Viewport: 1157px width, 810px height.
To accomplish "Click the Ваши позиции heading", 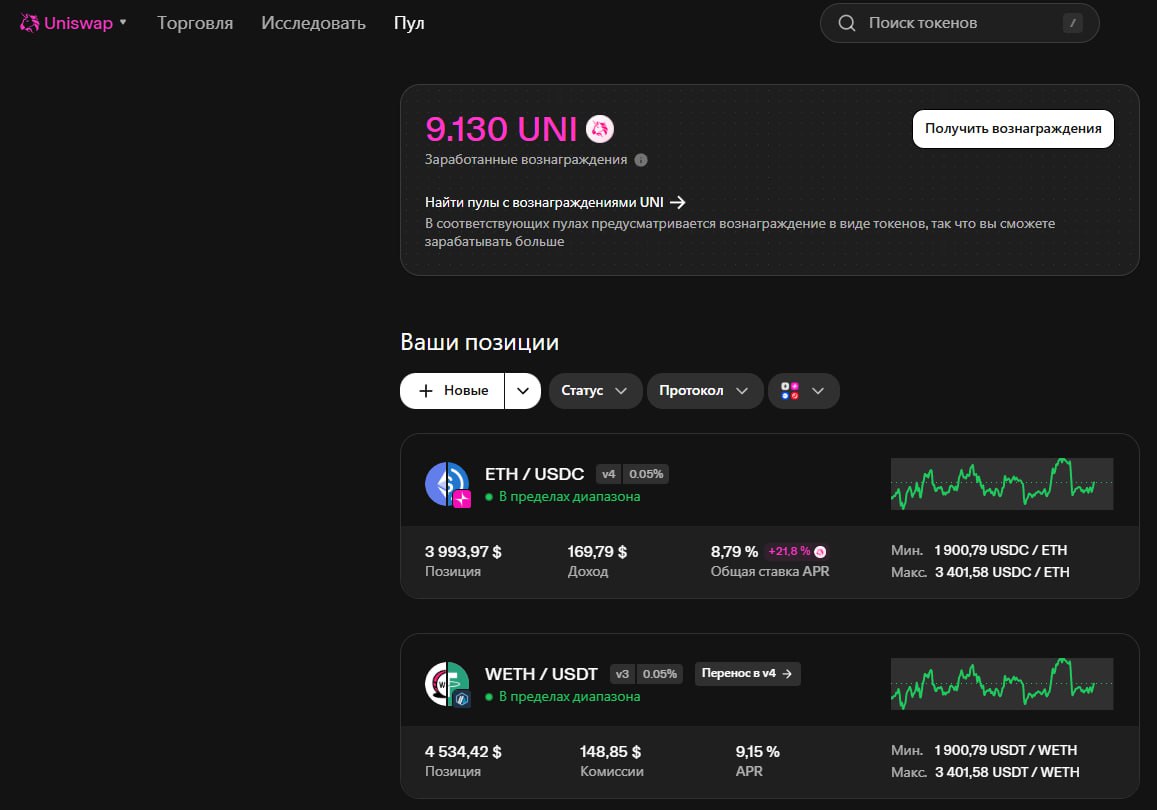I will point(480,342).
